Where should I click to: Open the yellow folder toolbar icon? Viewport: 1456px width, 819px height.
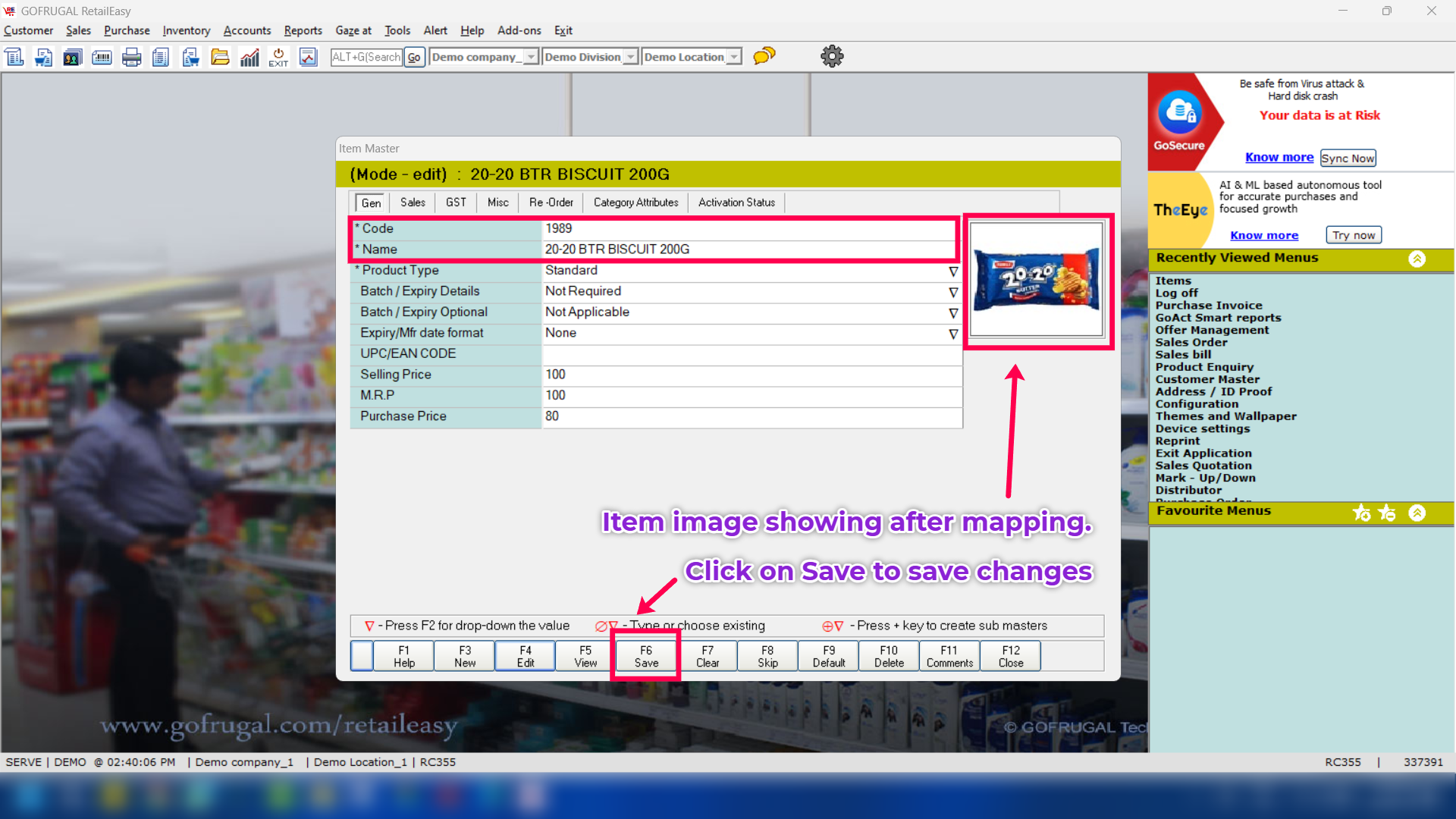[x=220, y=57]
